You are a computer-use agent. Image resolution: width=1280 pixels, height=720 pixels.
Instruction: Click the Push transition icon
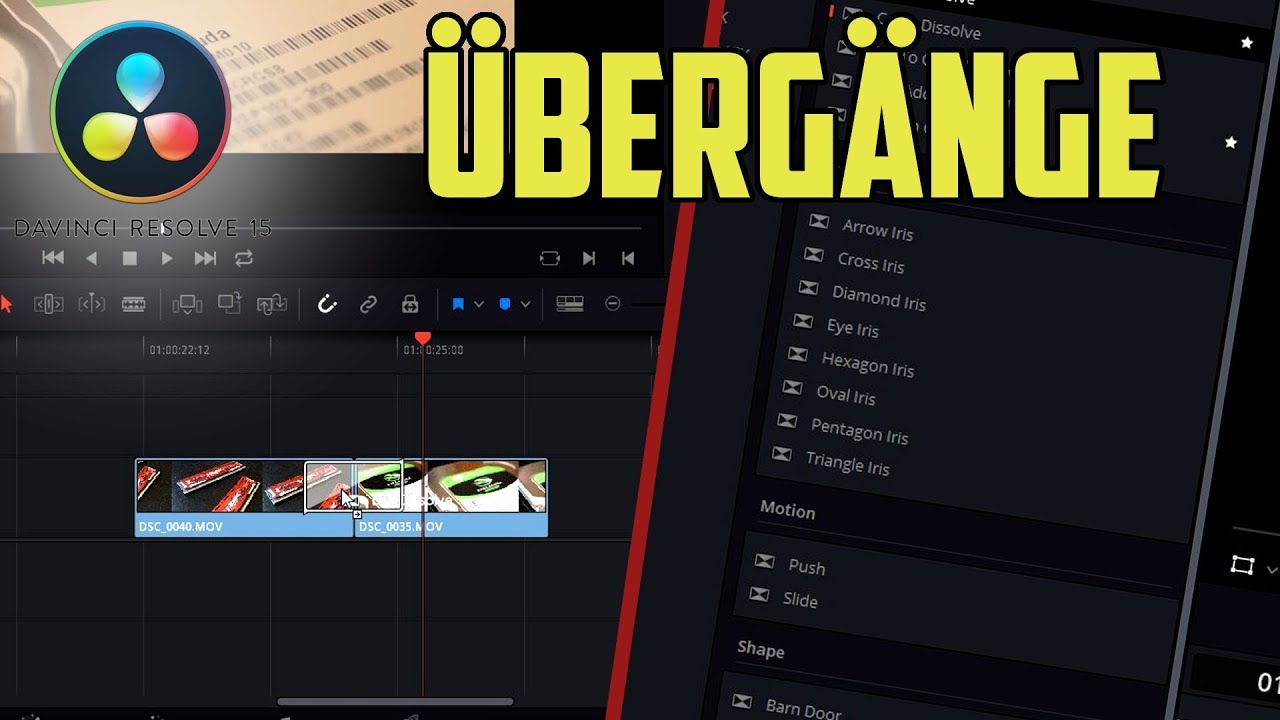tap(764, 561)
